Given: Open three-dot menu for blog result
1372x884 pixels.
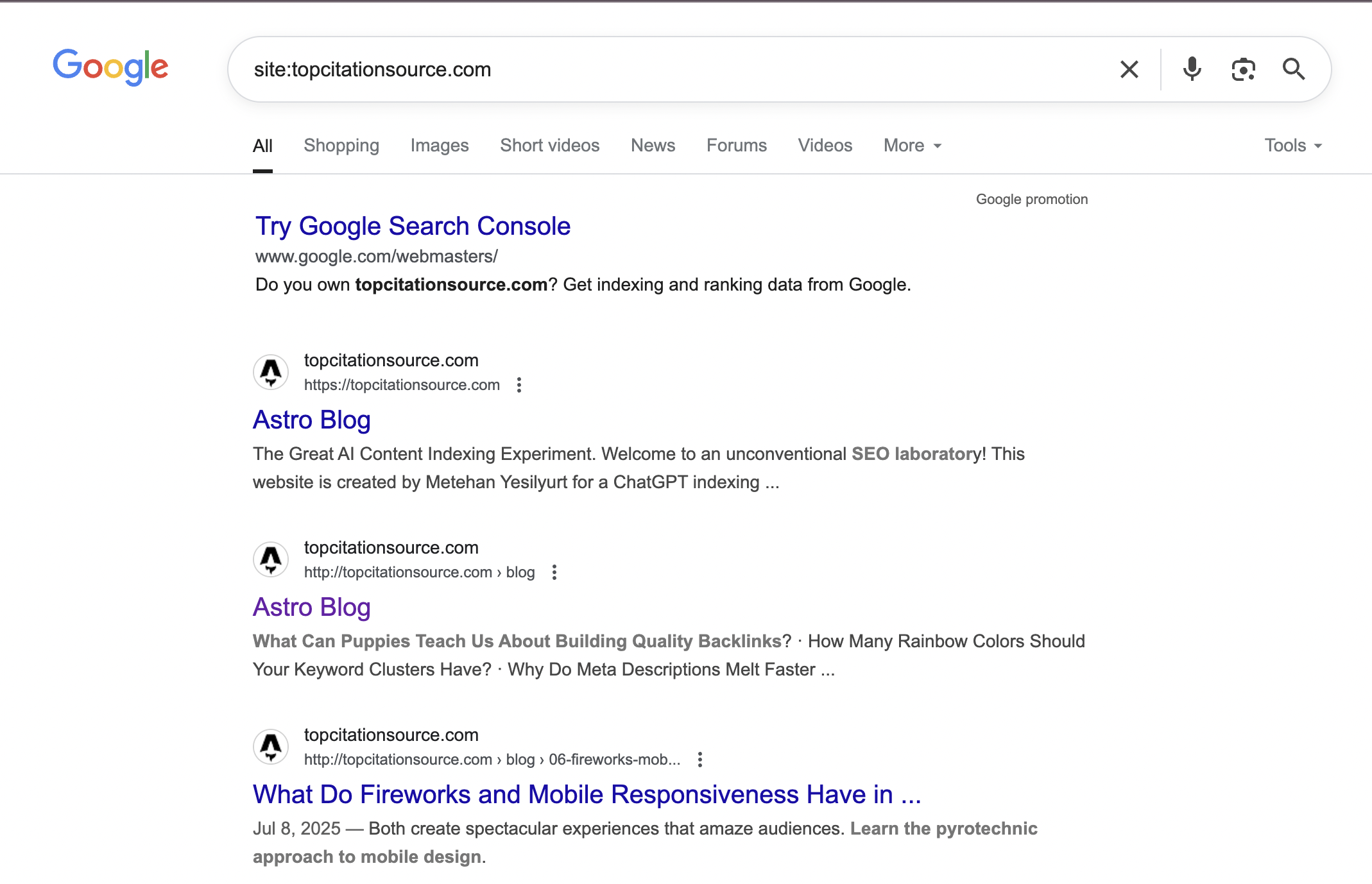Looking at the screenshot, I should [x=554, y=572].
